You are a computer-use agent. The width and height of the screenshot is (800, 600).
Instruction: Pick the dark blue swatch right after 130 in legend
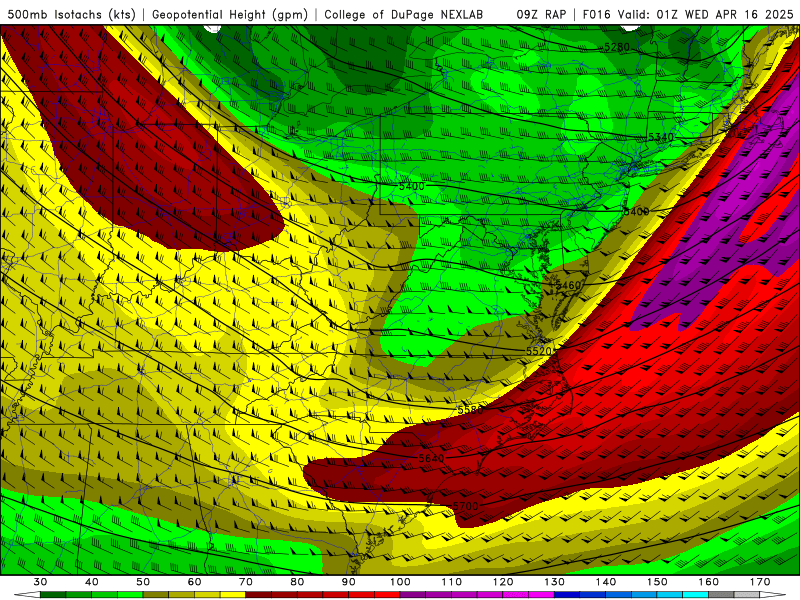pos(567,595)
